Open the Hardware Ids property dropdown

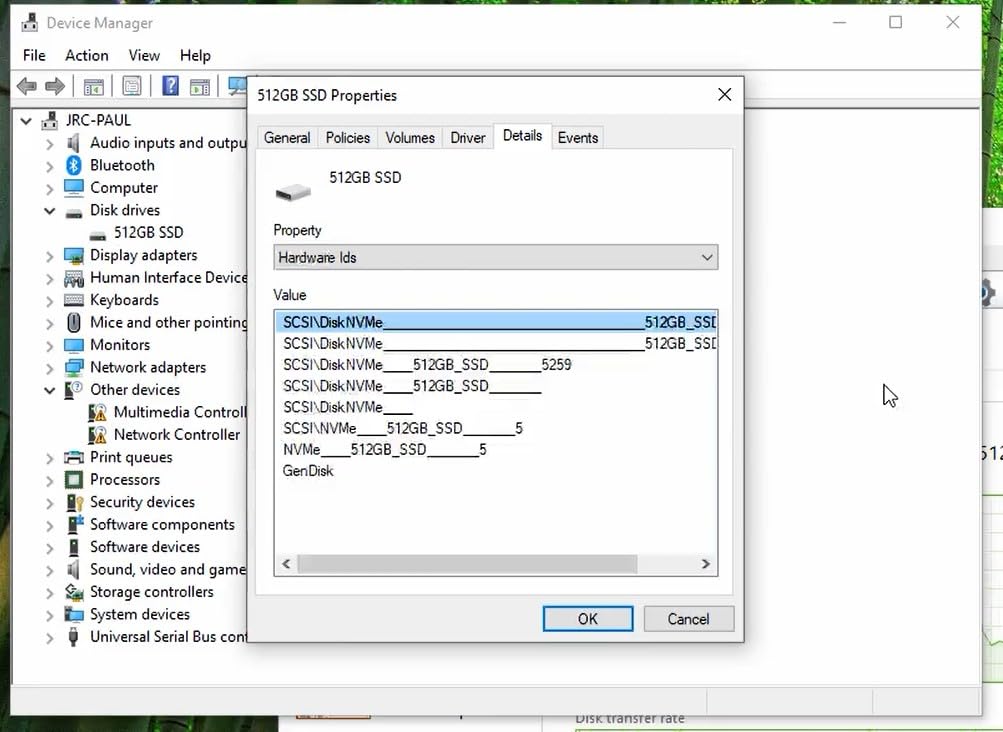point(495,257)
